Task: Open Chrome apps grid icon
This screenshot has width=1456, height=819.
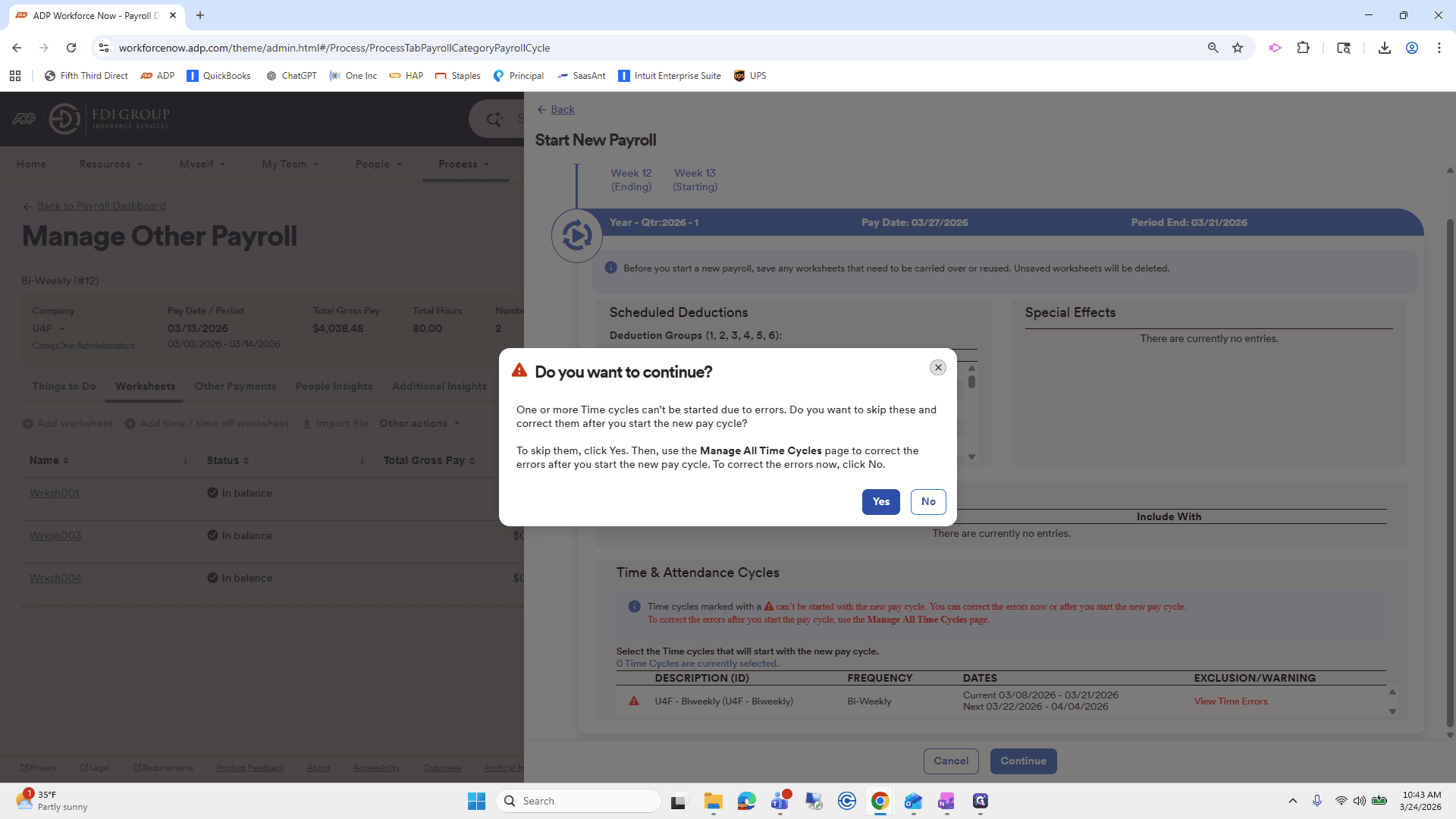Action: click(15, 76)
